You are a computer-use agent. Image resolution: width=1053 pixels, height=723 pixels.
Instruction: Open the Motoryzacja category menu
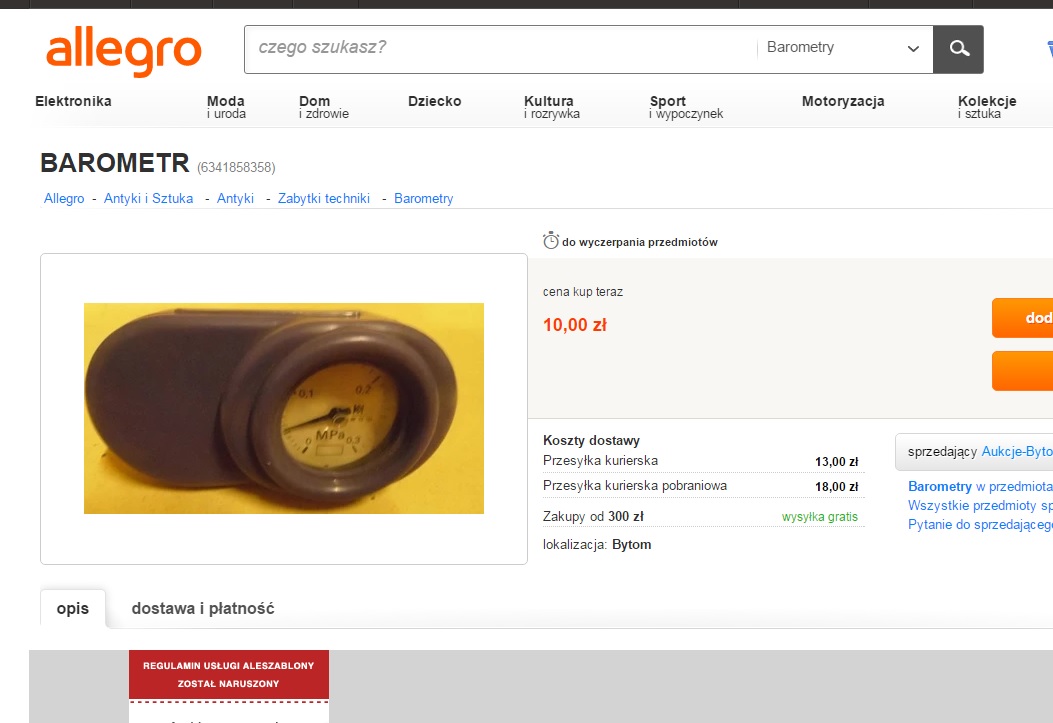click(x=843, y=101)
